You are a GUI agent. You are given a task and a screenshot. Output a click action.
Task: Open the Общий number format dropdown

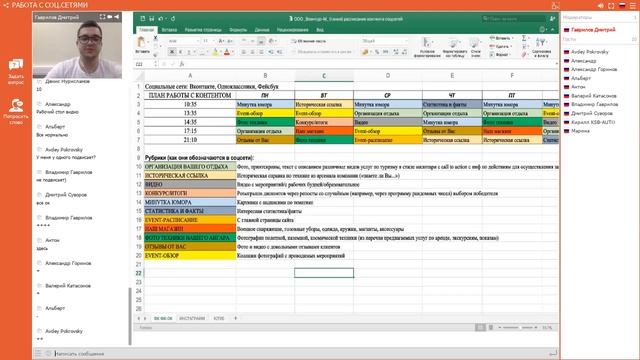click(385, 41)
